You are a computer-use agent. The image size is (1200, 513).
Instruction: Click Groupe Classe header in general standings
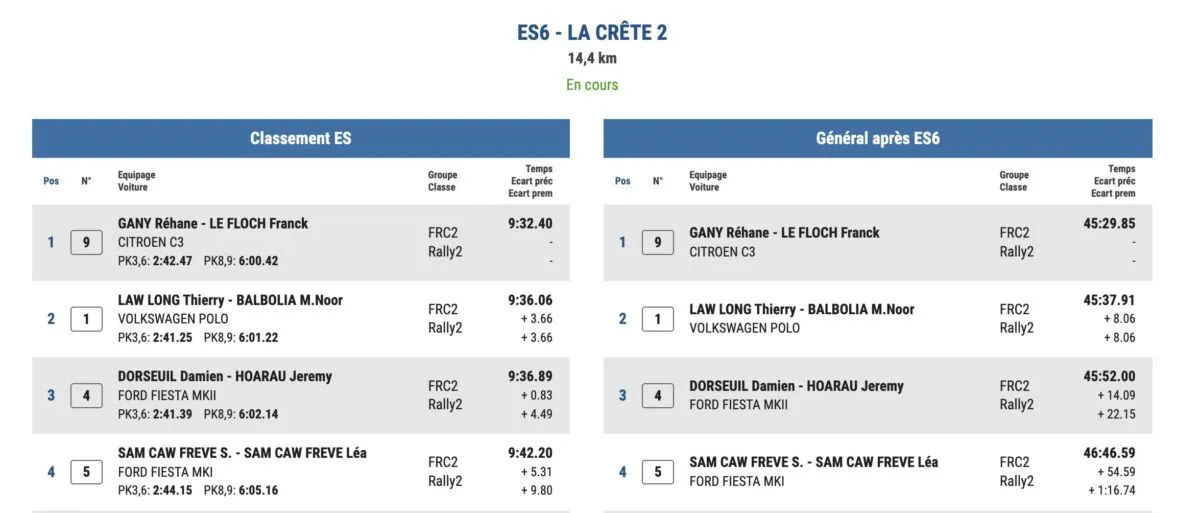[x=1013, y=181]
